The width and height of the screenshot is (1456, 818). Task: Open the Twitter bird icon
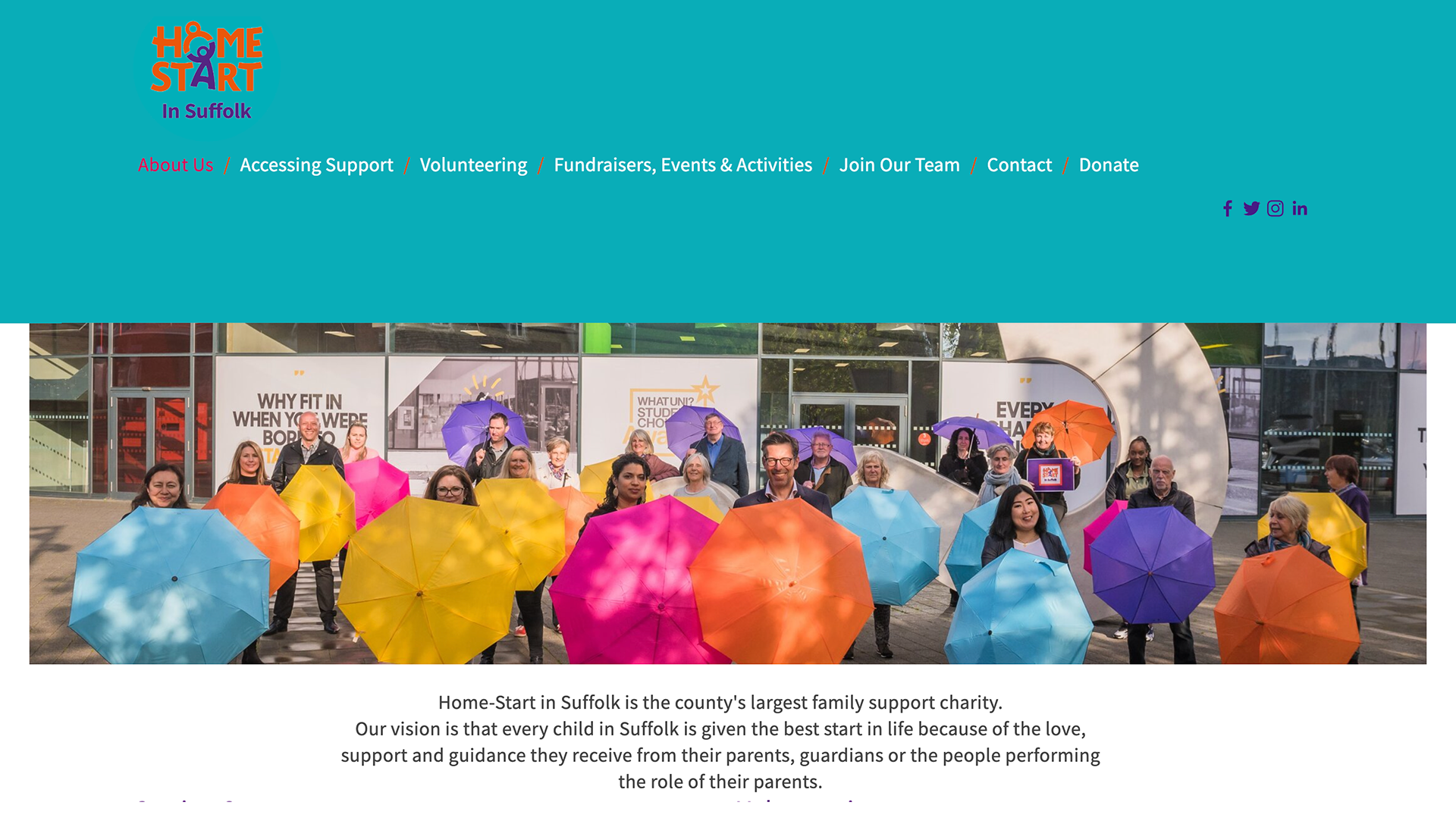point(1251,208)
